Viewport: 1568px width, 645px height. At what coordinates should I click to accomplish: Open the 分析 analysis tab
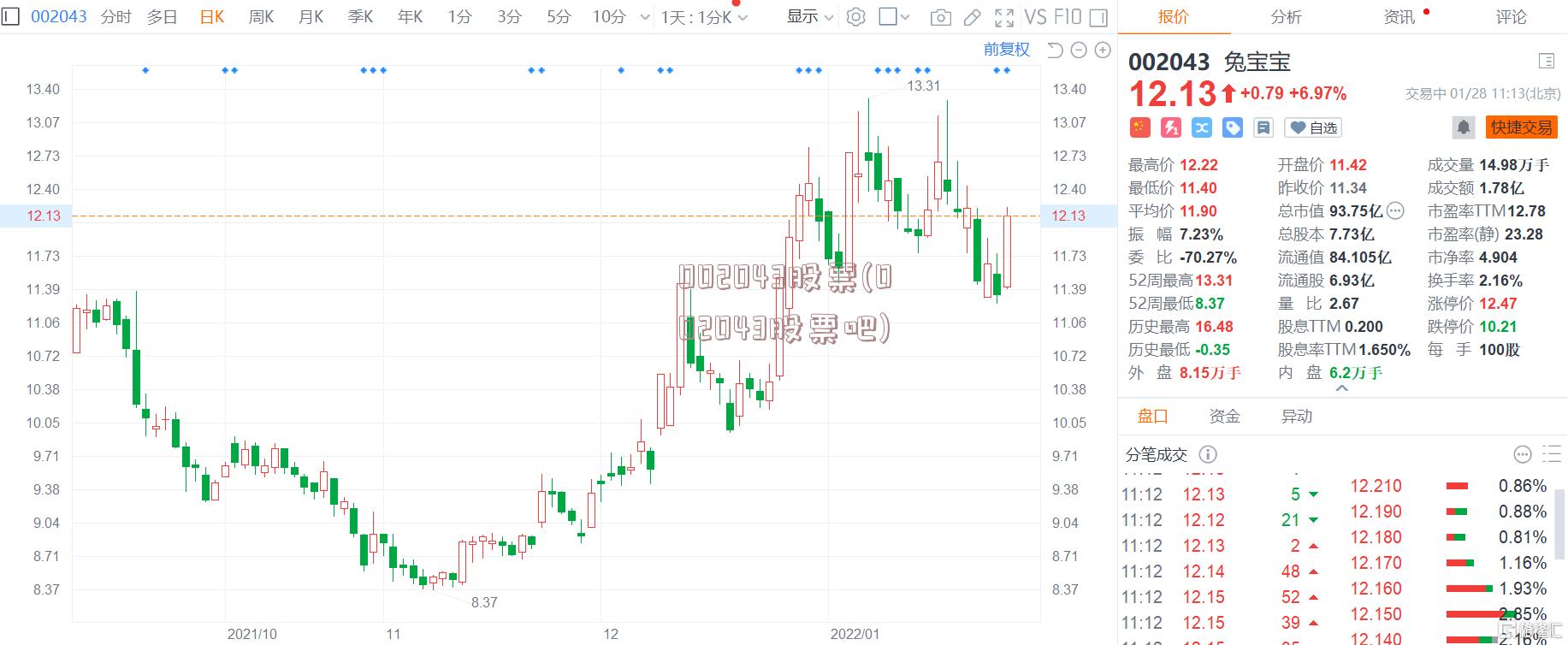click(x=1286, y=16)
